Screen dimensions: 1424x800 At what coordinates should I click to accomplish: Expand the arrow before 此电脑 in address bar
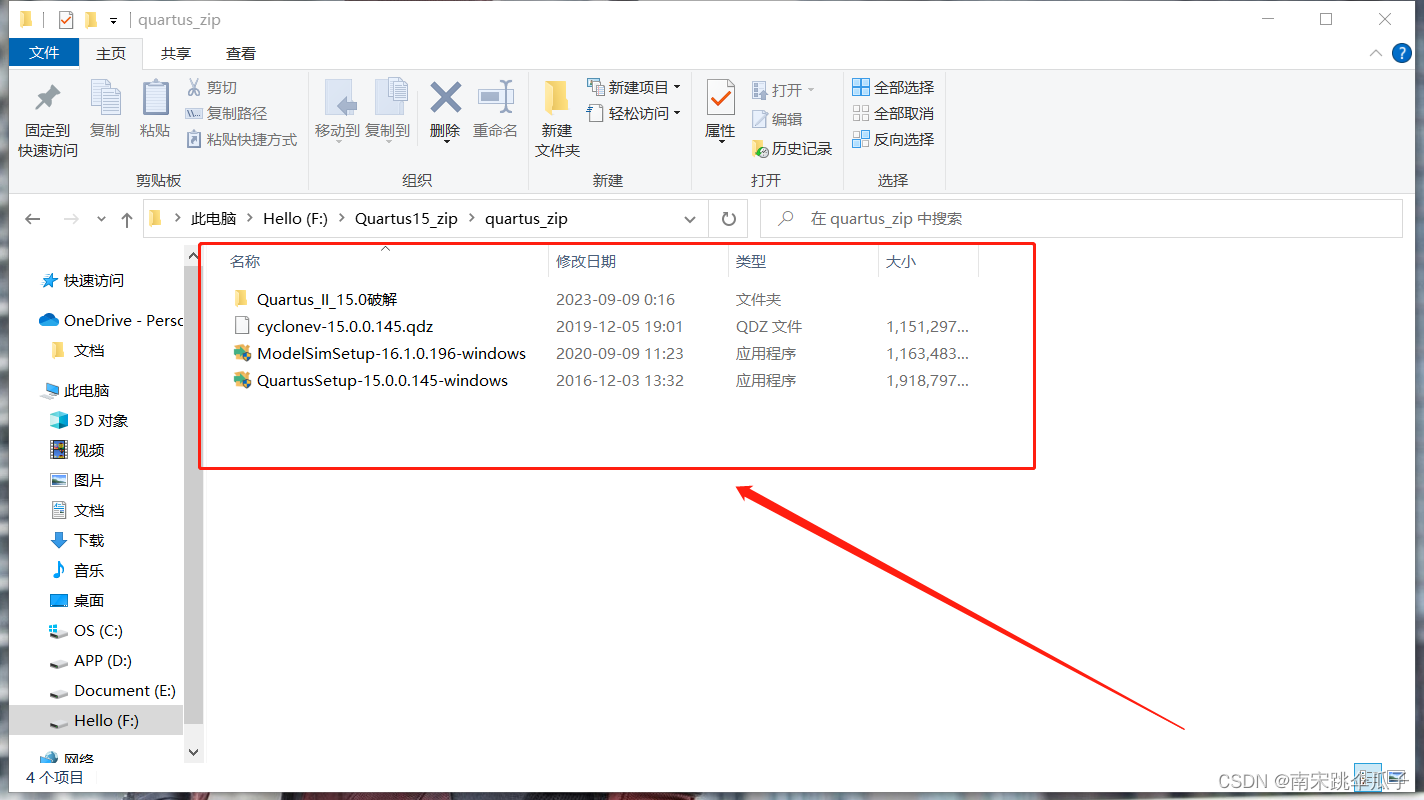178,218
